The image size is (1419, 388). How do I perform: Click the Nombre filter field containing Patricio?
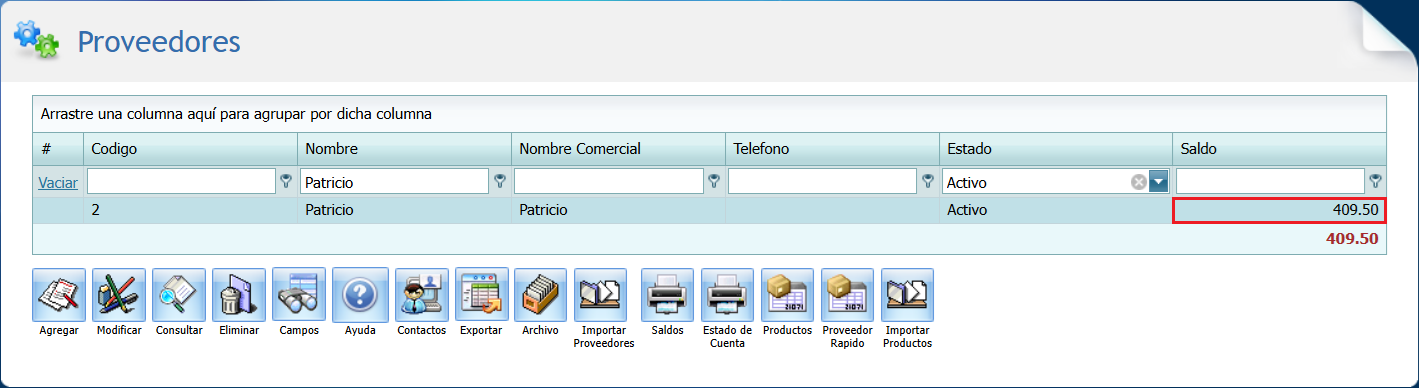pos(395,182)
